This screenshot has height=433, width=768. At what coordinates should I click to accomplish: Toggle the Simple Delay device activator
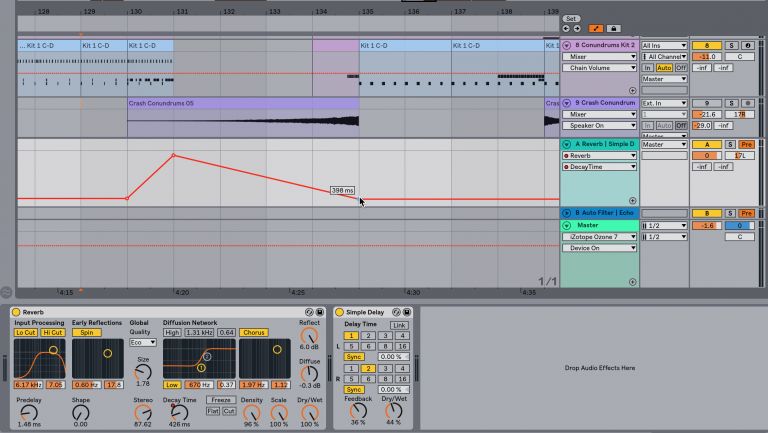tap(339, 312)
